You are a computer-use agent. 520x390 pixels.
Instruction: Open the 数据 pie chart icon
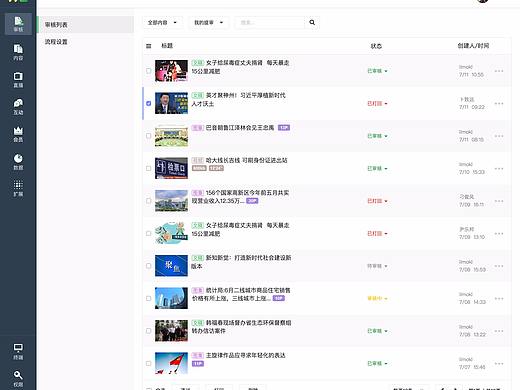click(x=18, y=161)
